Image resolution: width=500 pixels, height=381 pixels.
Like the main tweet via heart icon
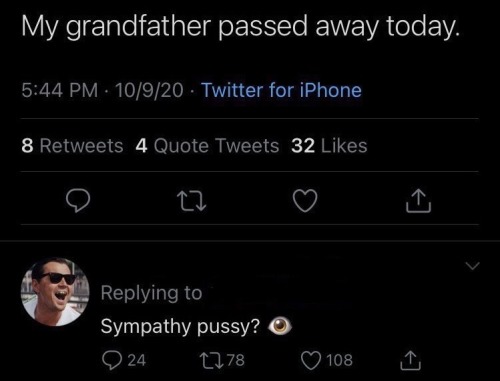[305, 201]
